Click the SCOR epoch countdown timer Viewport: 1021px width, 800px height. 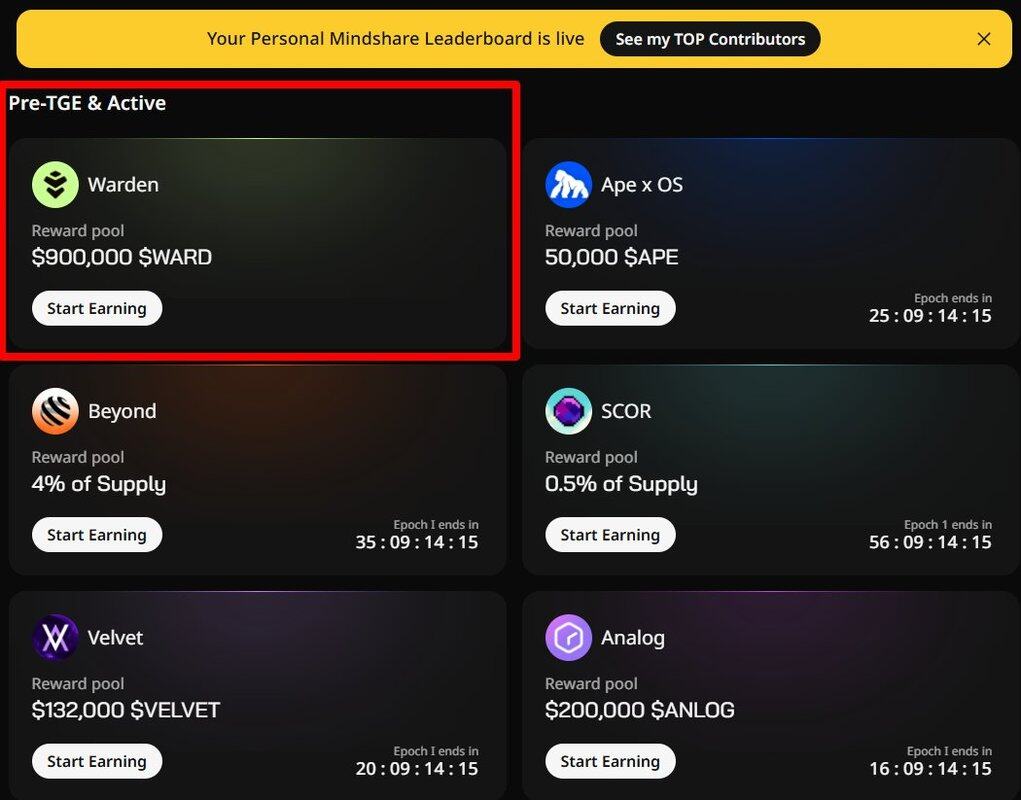tap(930, 542)
